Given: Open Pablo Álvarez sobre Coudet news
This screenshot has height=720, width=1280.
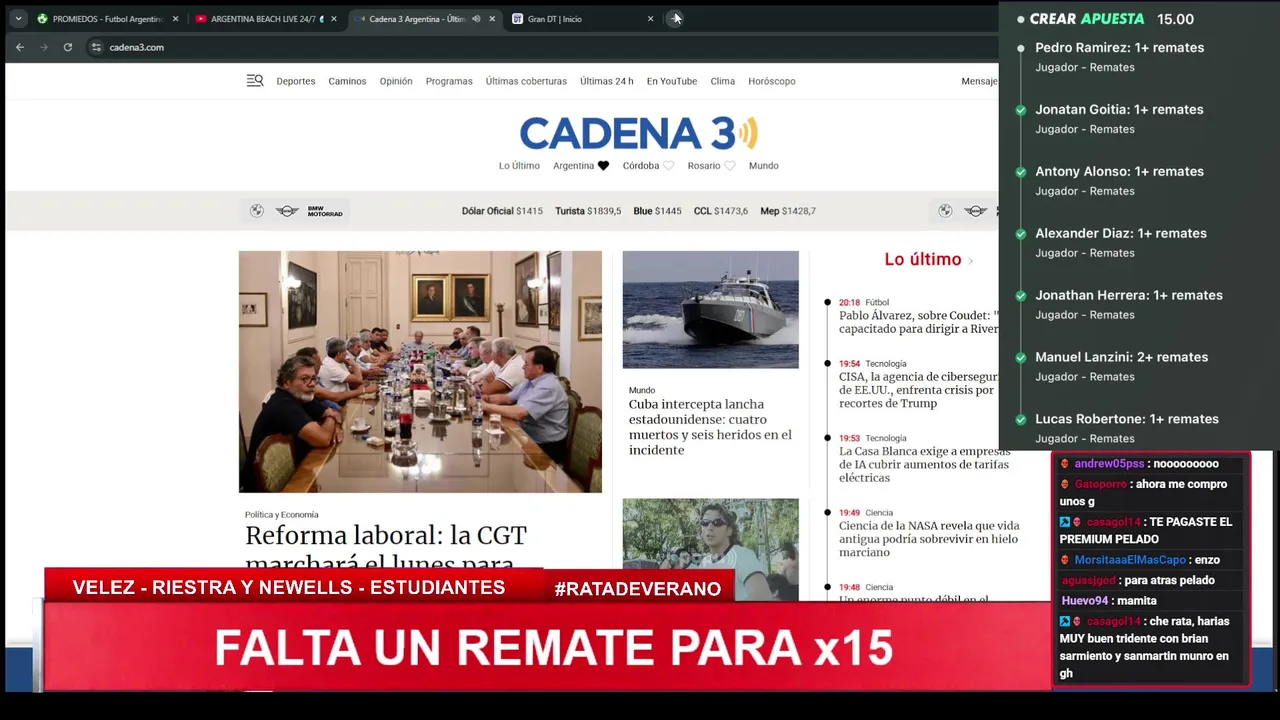Looking at the screenshot, I should click(918, 322).
